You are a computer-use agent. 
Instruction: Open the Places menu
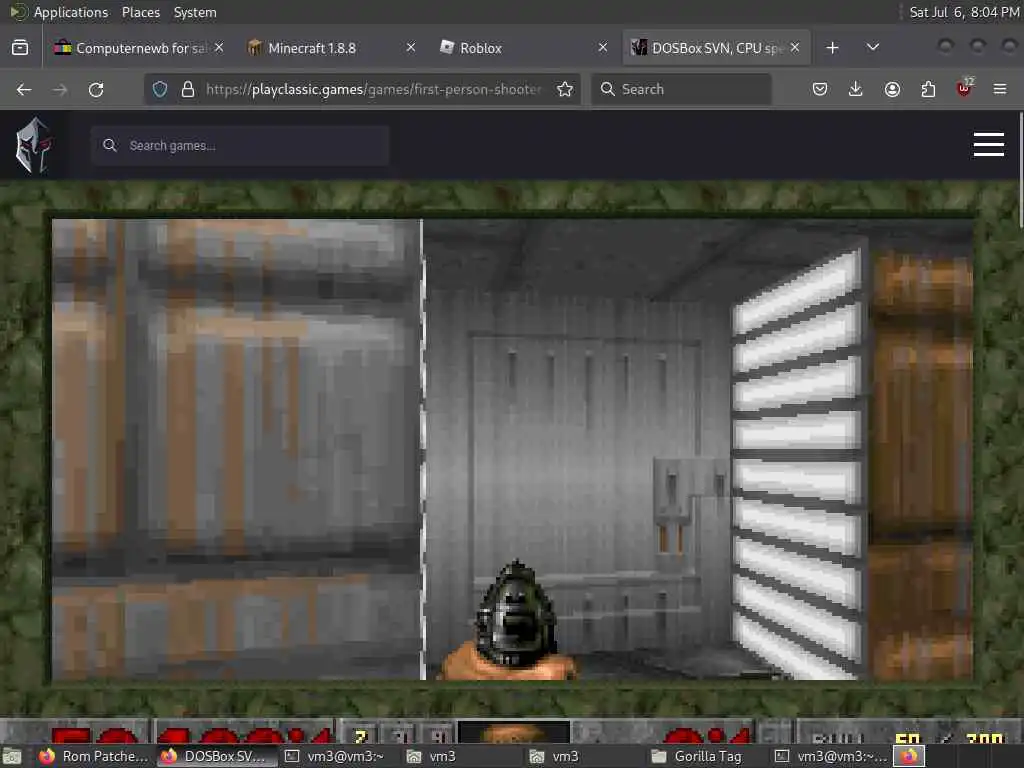pyautogui.click(x=140, y=12)
